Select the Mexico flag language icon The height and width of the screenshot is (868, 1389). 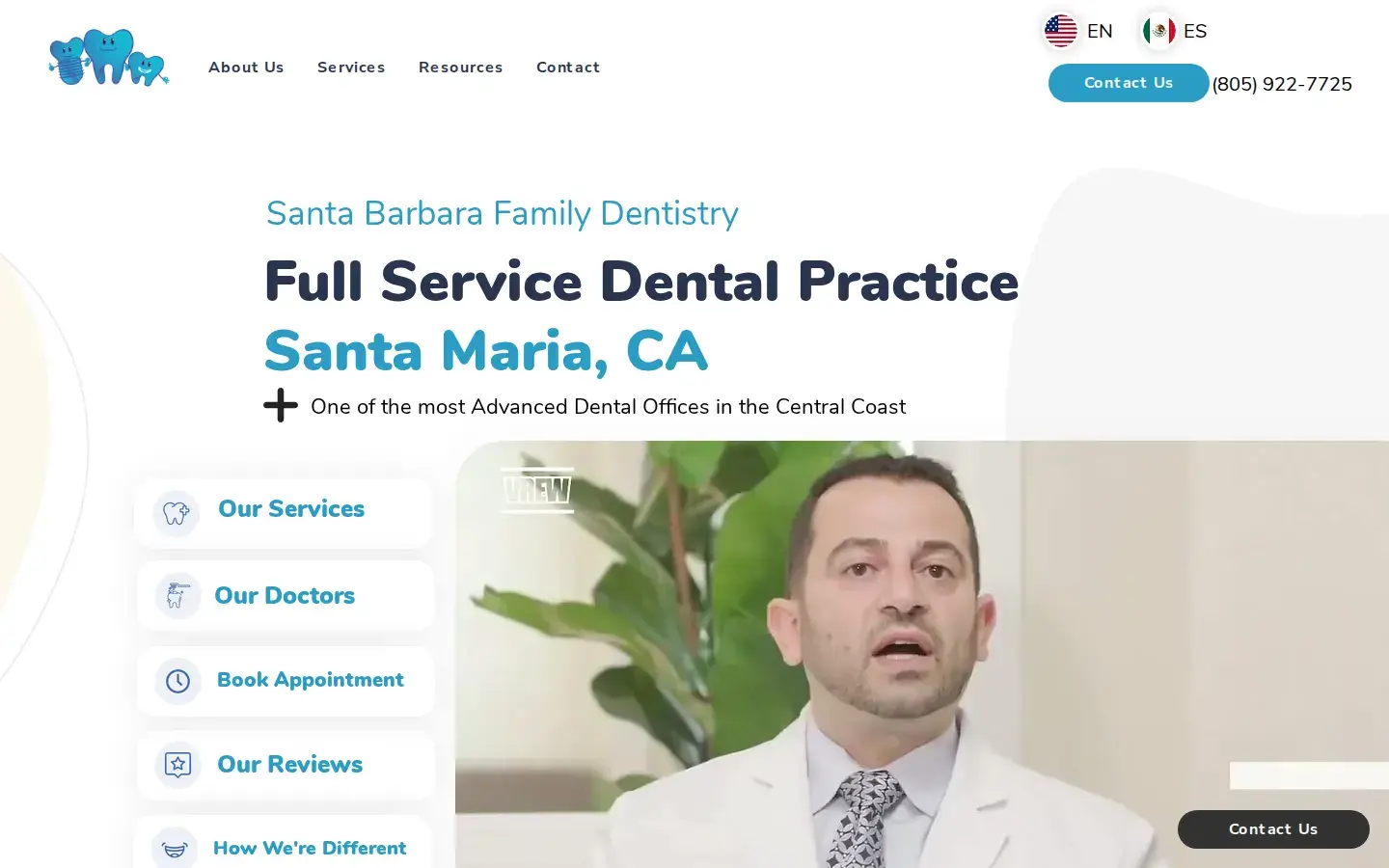1158,31
